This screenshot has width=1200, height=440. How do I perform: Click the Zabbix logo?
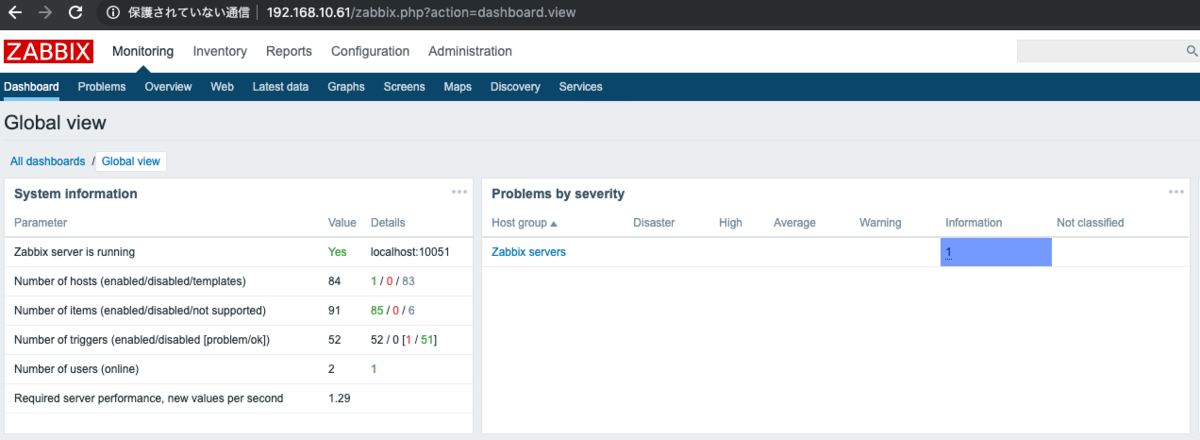[x=48, y=51]
